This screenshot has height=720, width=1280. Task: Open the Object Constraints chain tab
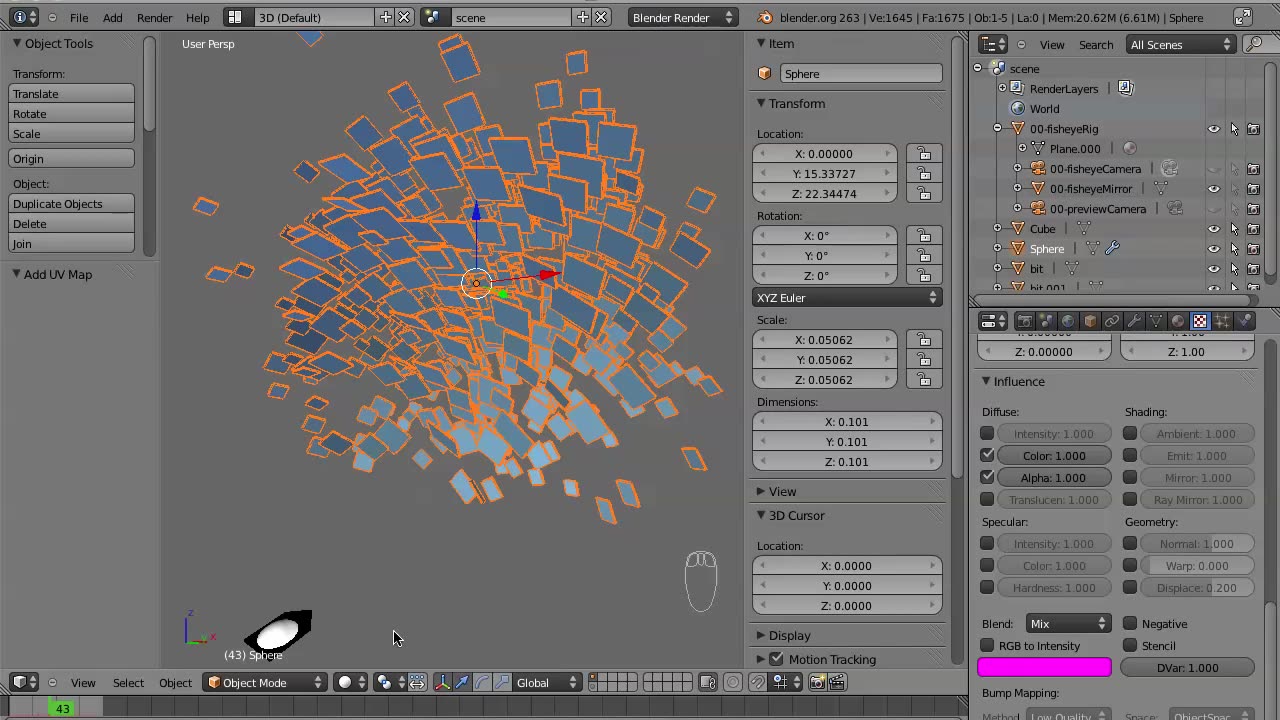coord(1112,321)
